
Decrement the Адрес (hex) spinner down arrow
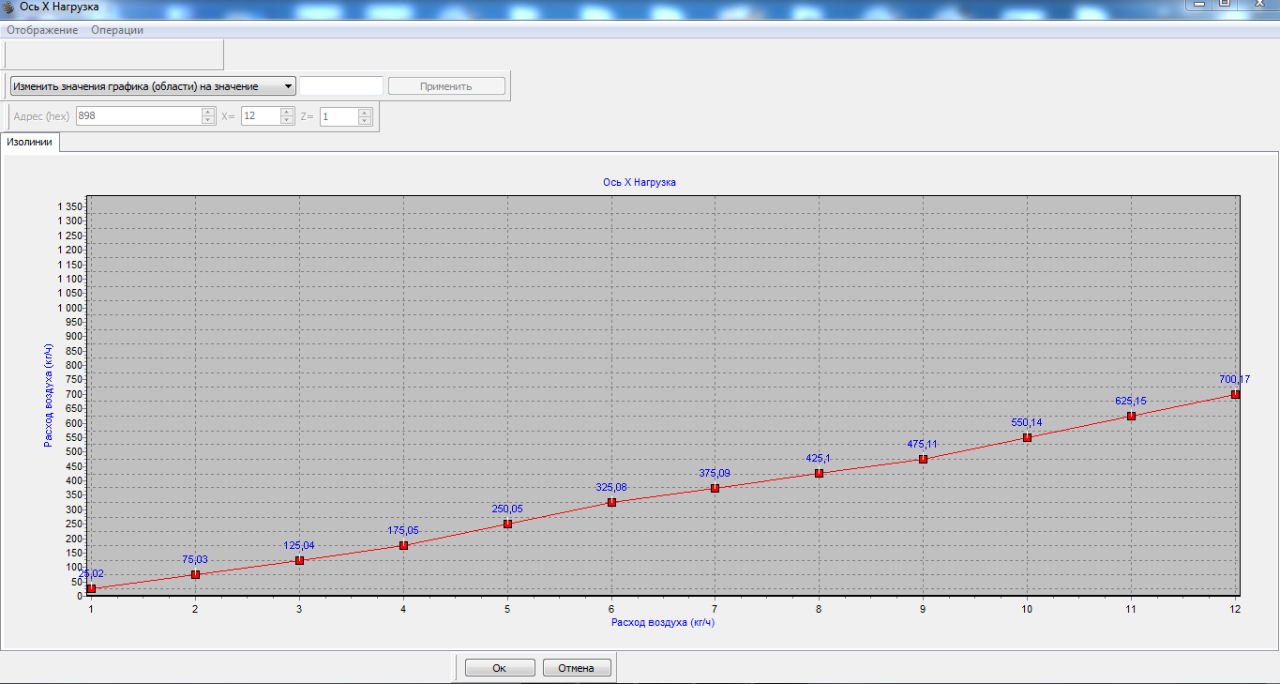tap(208, 121)
